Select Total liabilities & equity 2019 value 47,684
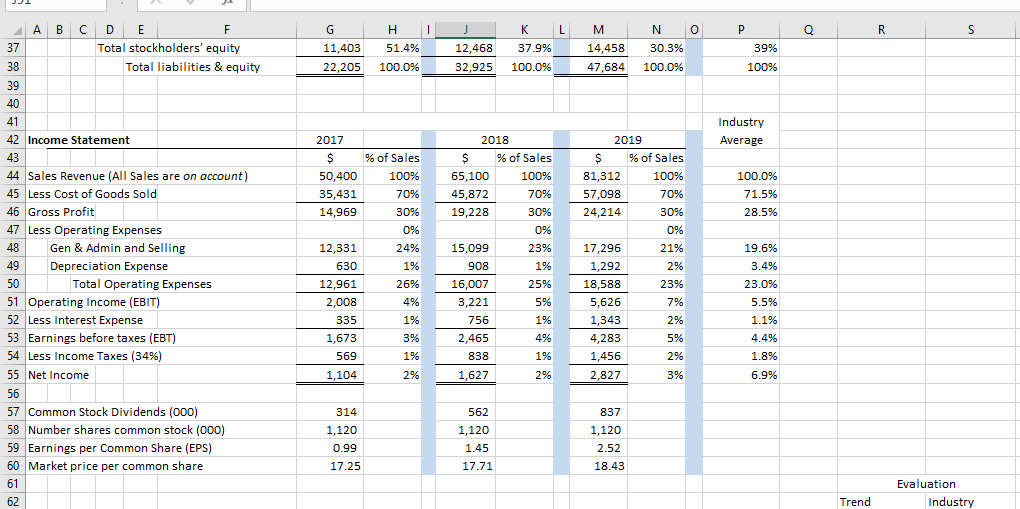 pyautogui.click(x=606, y=66)
